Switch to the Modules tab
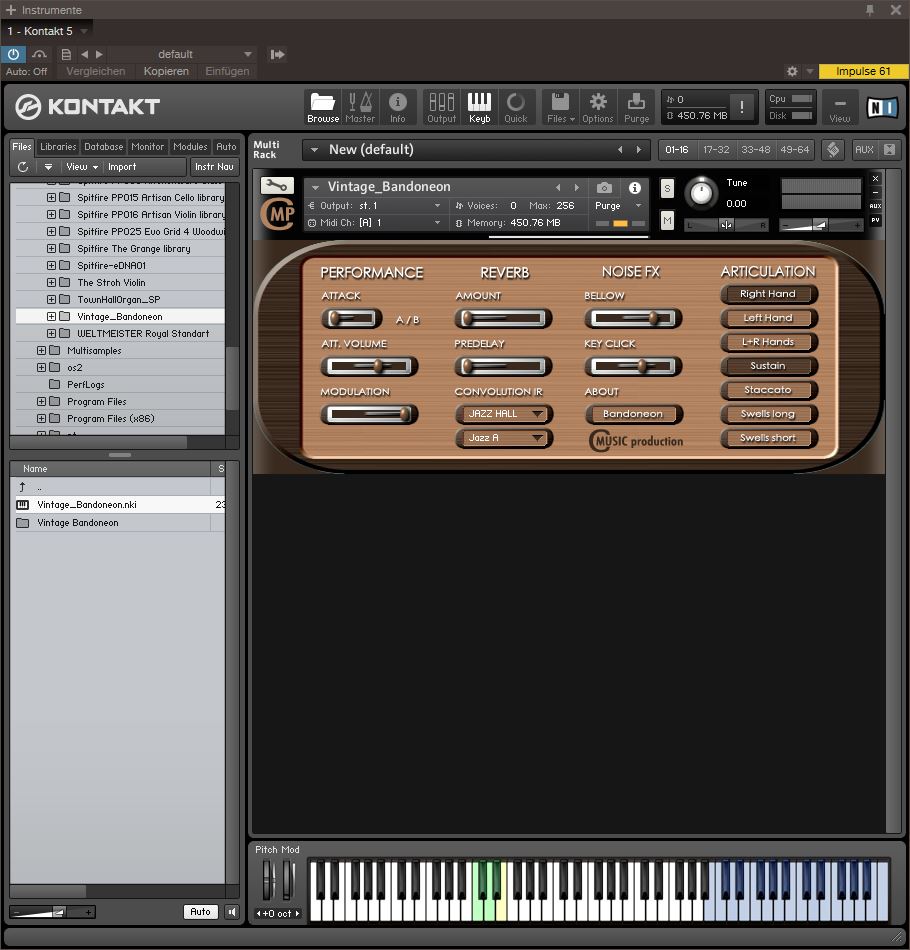Image resolution: width=910 pixels, height=950 pixels. point(190,147)
